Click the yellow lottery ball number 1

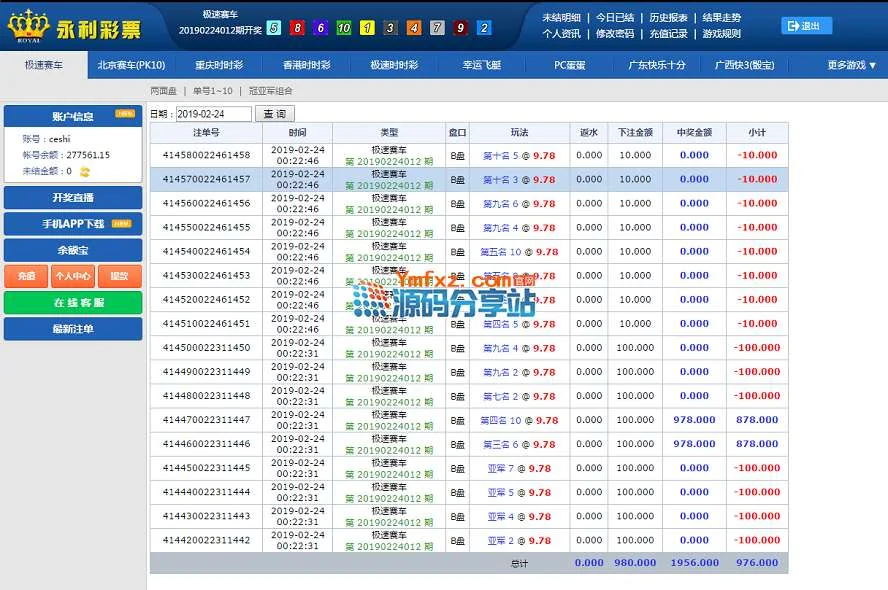367,28
